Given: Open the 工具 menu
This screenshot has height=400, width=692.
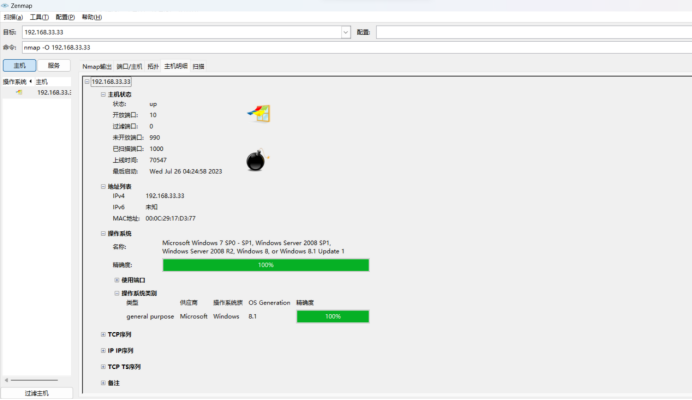Looking at the screenshot, I should [x=39, y=17].
